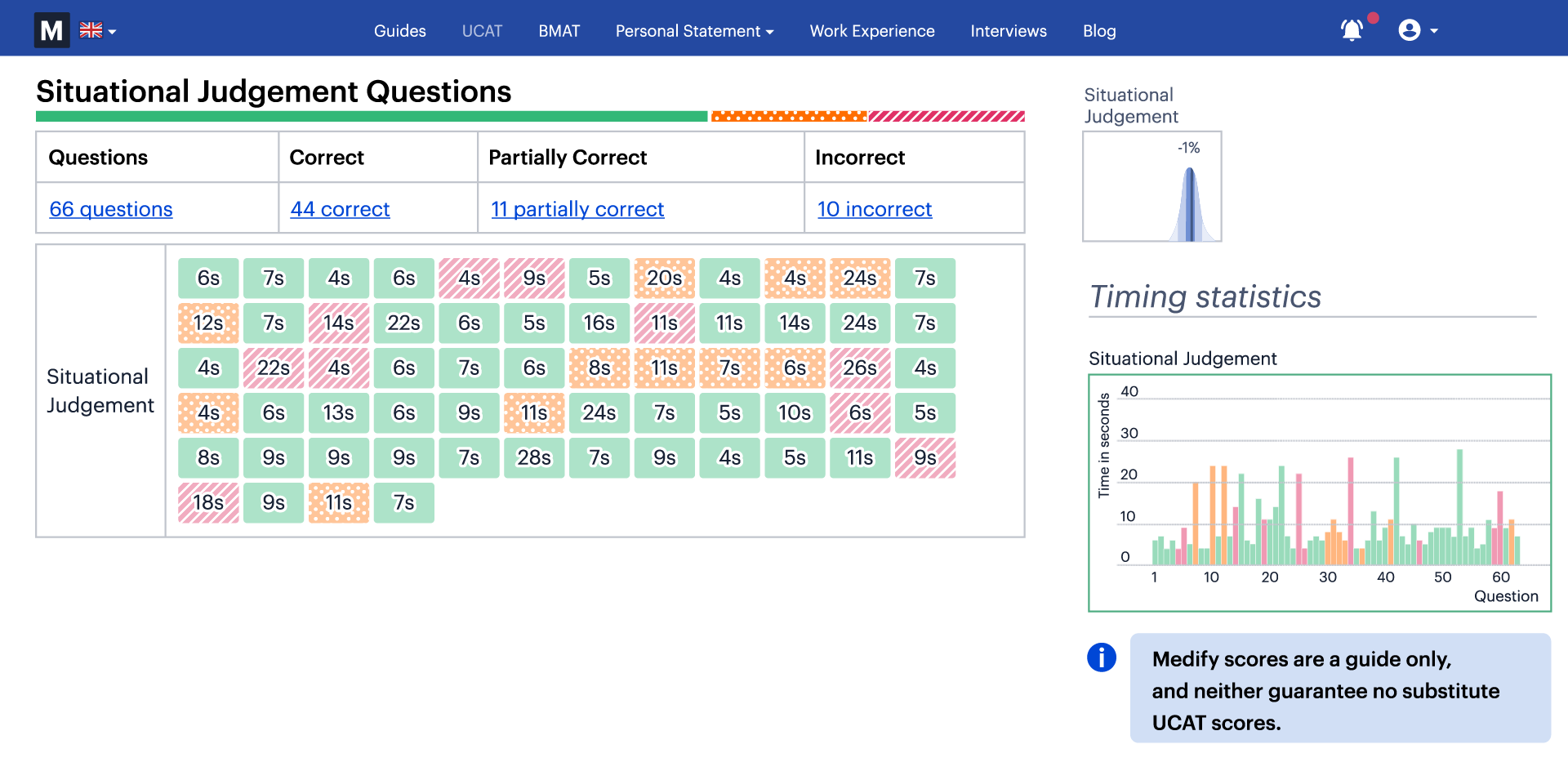Click the info icon beside the score disclaimer
1568x771 pixels.
pyautogui.click(x=1101, y=657)
